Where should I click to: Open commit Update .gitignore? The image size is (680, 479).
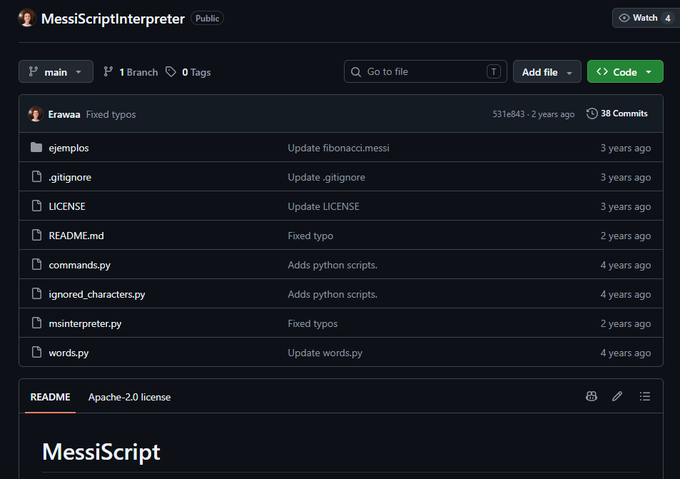(326, 177)
